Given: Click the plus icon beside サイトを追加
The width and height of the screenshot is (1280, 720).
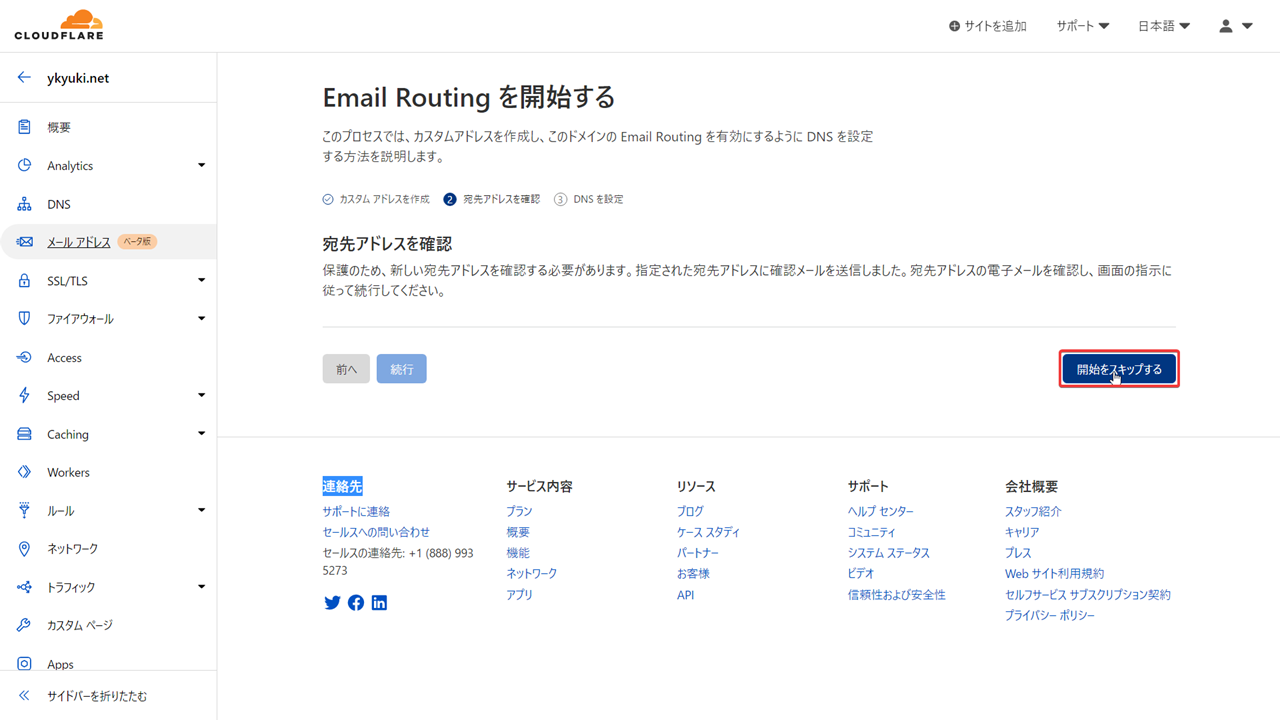Looking at the screenshot, I should click(x=954, y=26).
